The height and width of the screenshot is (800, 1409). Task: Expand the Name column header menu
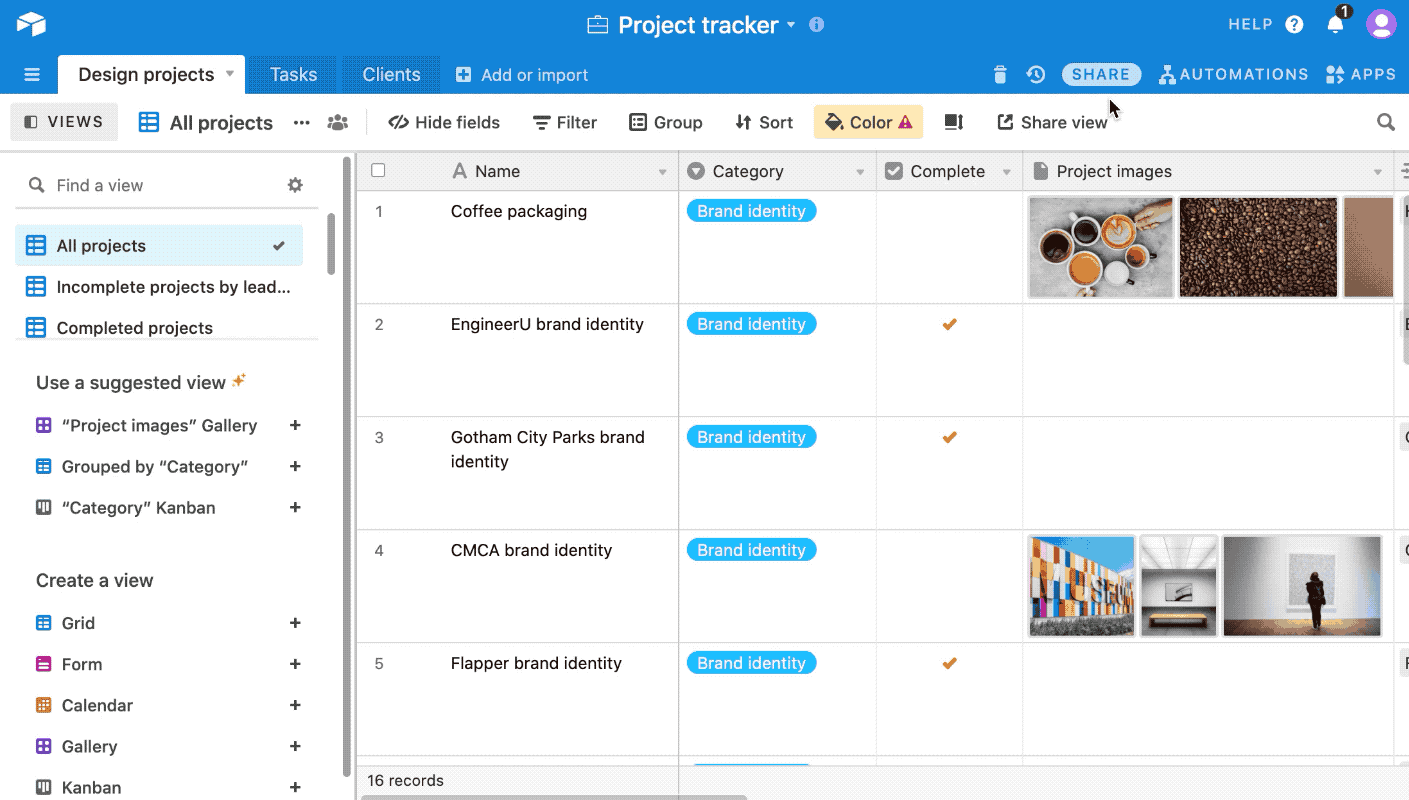tap(662, 171)
